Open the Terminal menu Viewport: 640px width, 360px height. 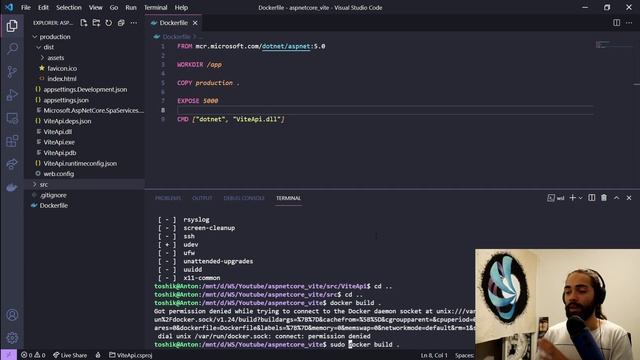pyautogui.click(x=156, y=7)
